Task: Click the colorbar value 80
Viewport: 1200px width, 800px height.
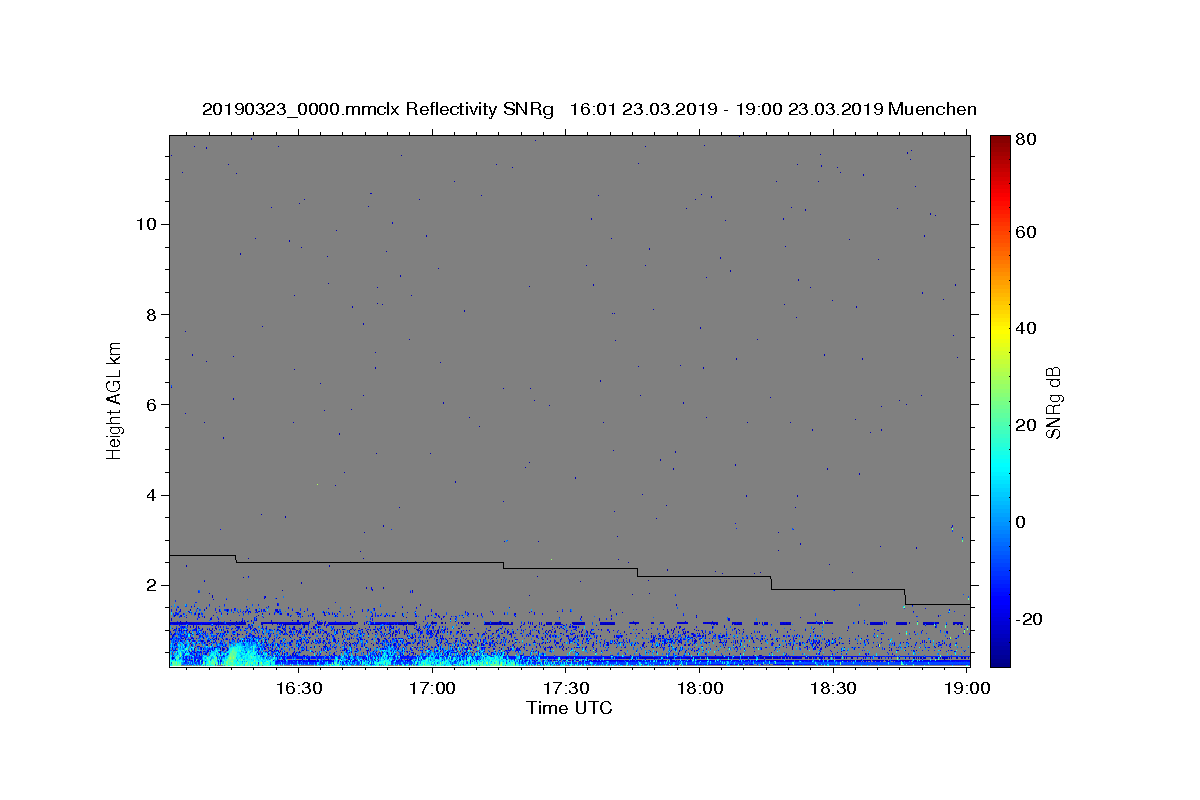Action: (x=1028, y=140)
